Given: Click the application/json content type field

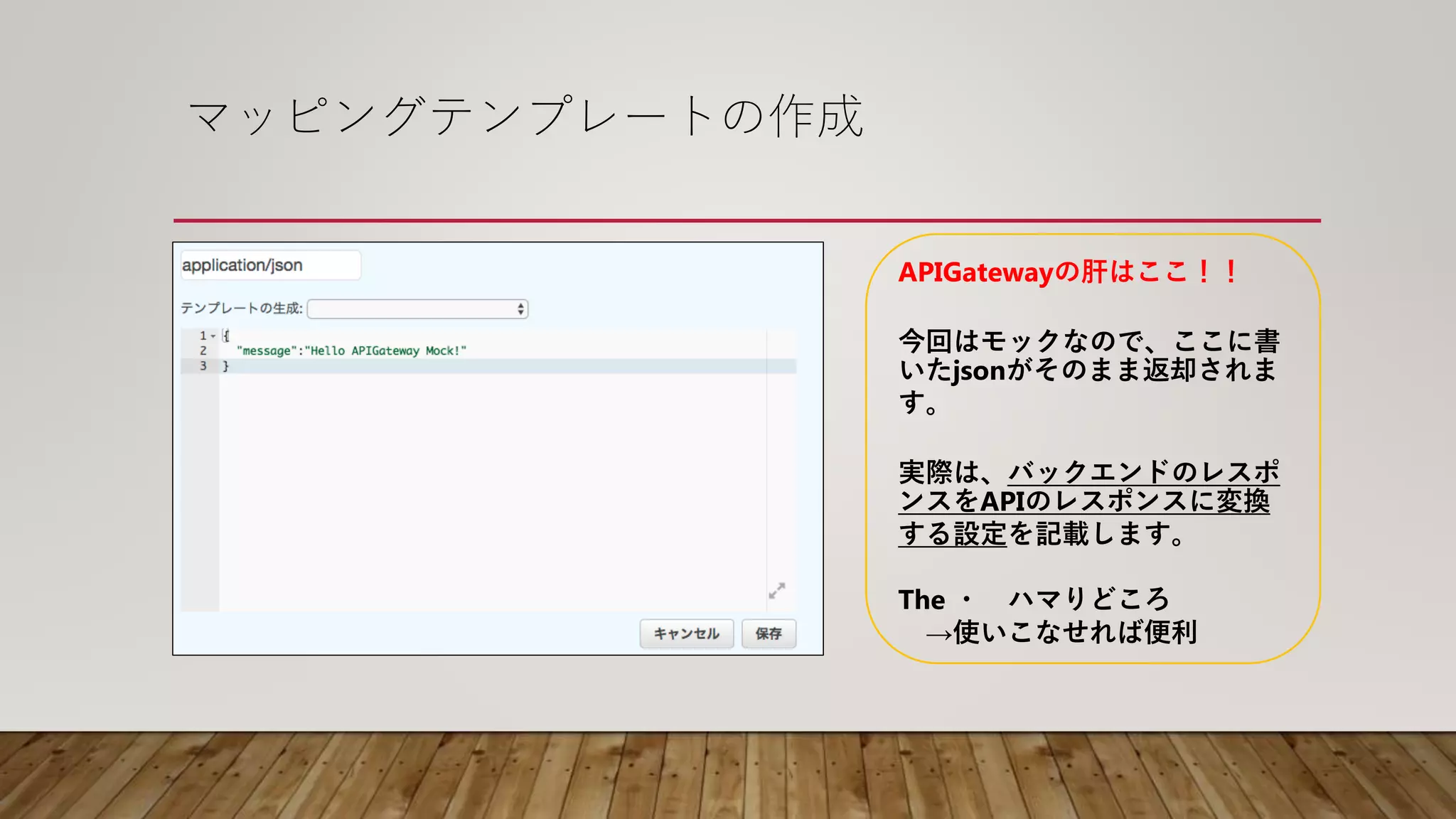Looking at the screenshot, I should coord(270,265).
